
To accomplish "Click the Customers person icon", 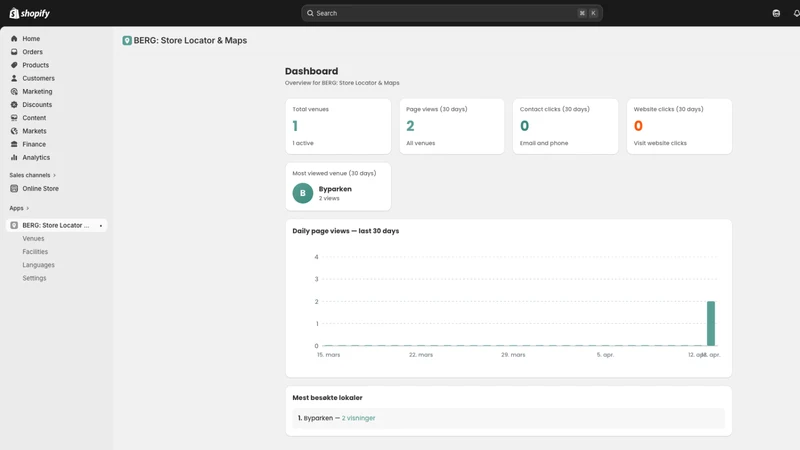I will coord(14,79).
